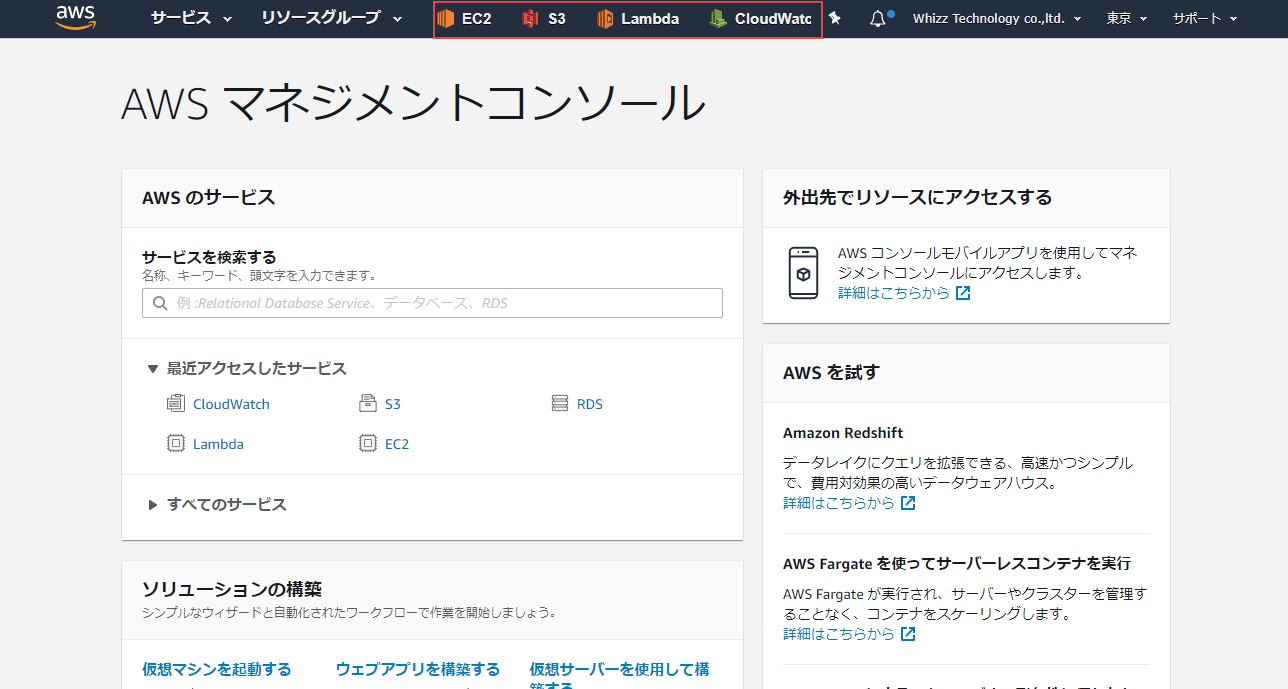Click the shortcut pin customization icon
The image size is (1288, 689).
click(x=834, y=18)
